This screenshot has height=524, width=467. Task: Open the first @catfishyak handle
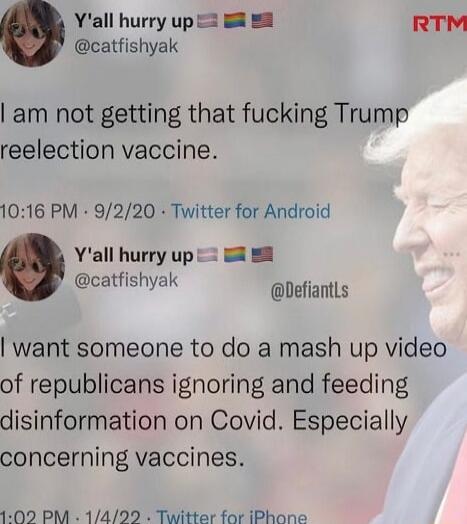(x=126, y=46)
